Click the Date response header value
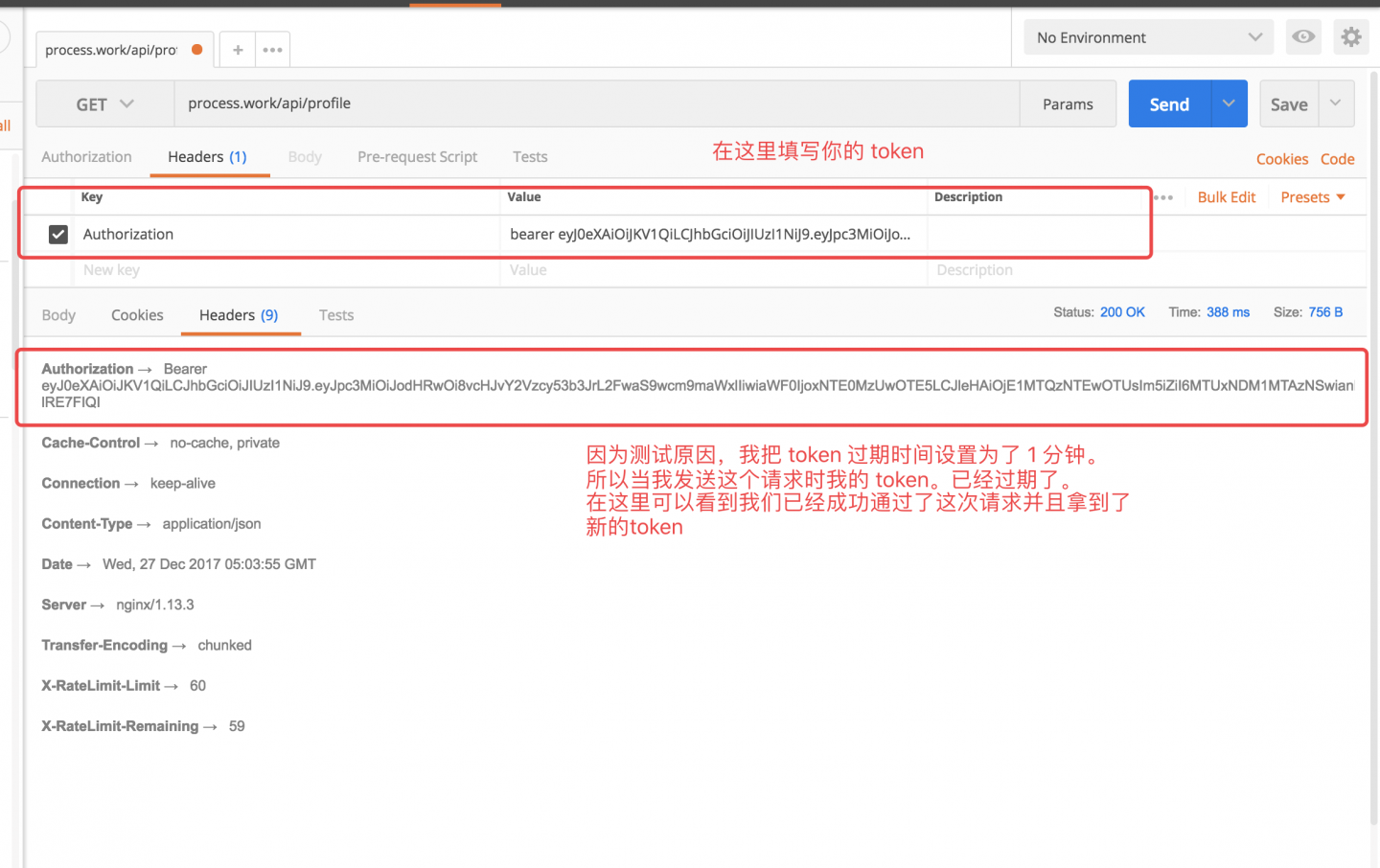This screenshot has height=868, width=1380. [209, 564]
